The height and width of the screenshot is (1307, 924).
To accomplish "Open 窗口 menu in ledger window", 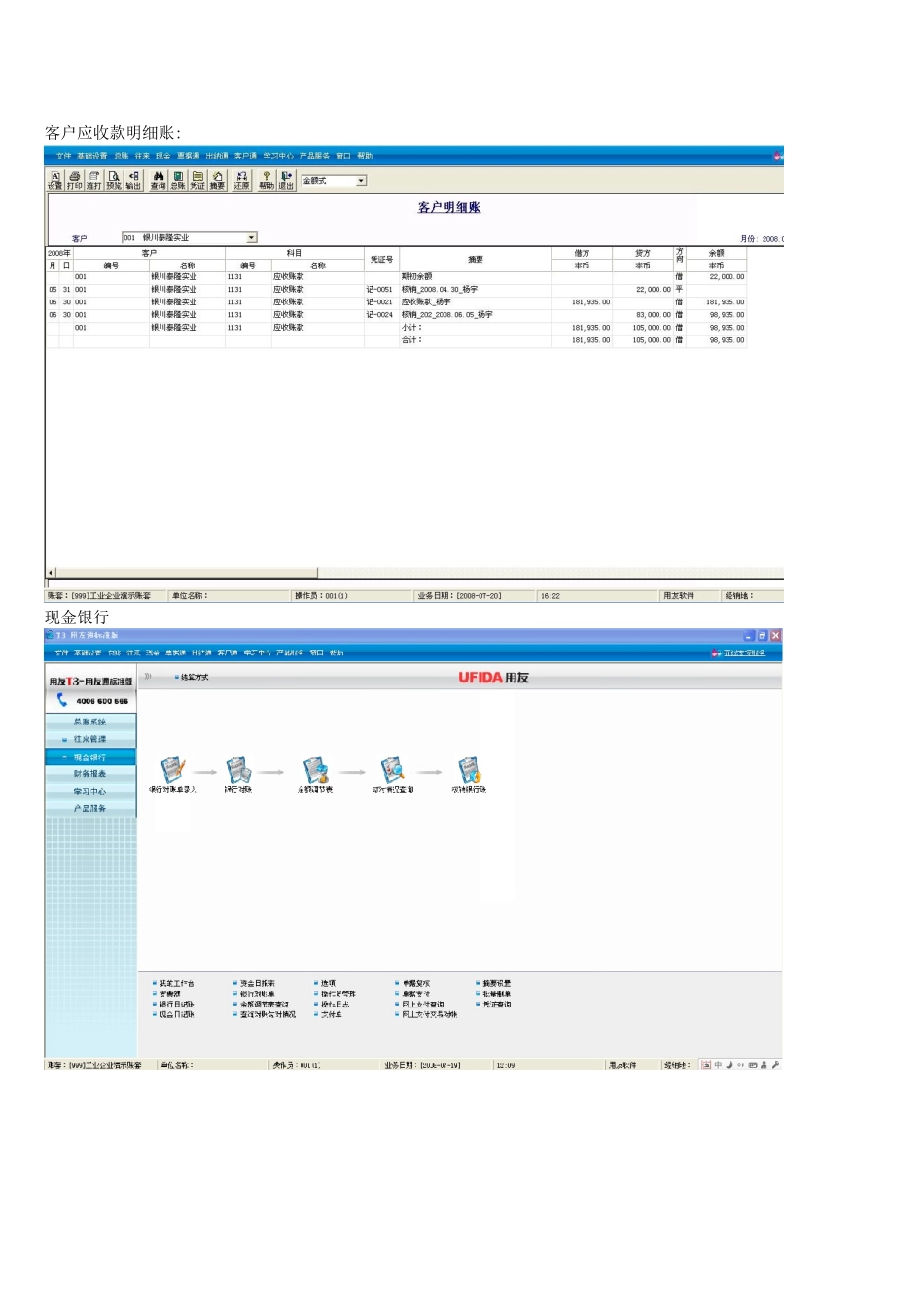I will (x=343, y=156).
